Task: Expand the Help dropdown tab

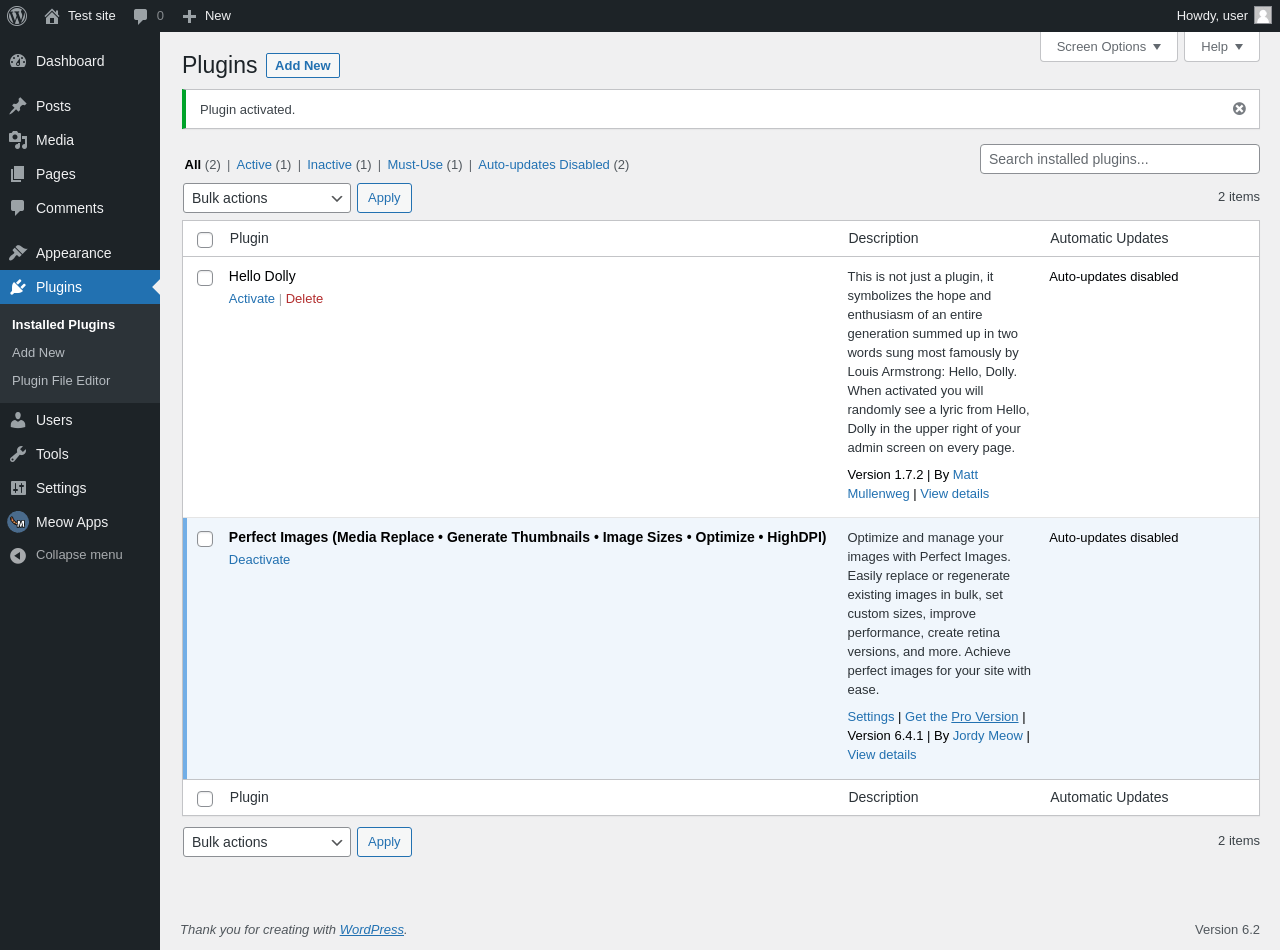Action: click(1221, 46)
